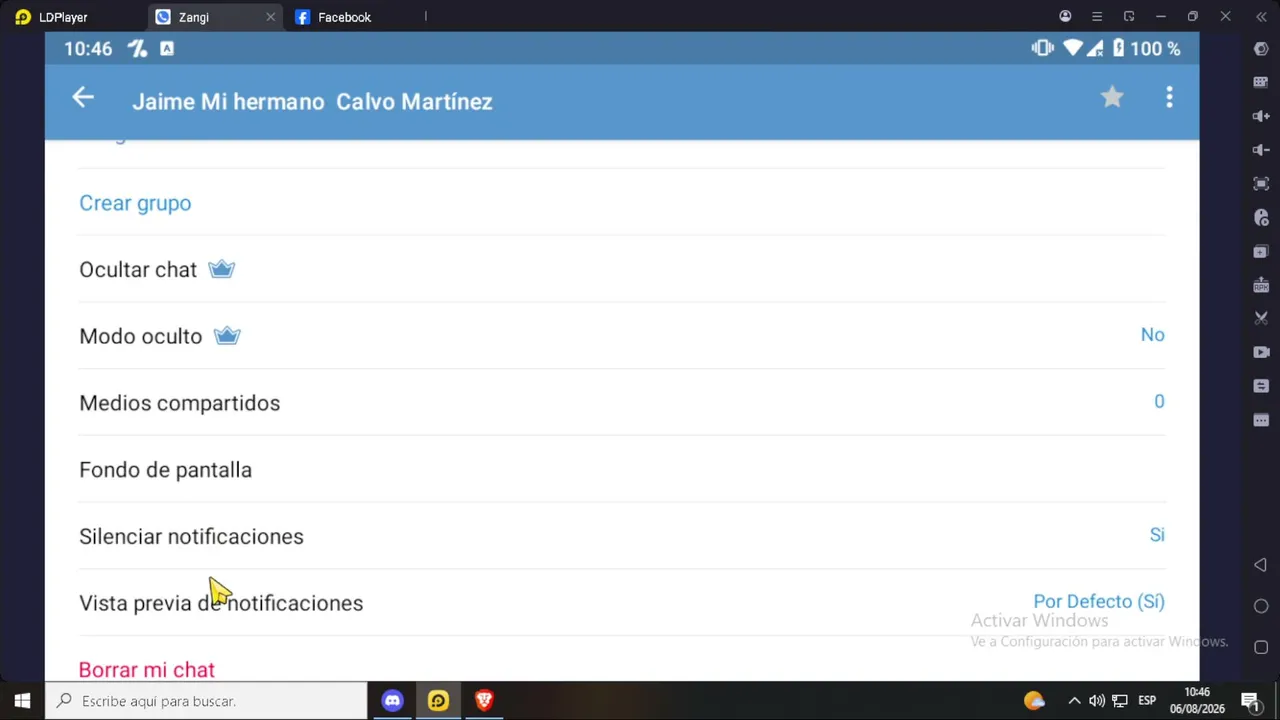Click the ESP language indicator
The image size is (1280, 720).
click(x=1147, y=701)
